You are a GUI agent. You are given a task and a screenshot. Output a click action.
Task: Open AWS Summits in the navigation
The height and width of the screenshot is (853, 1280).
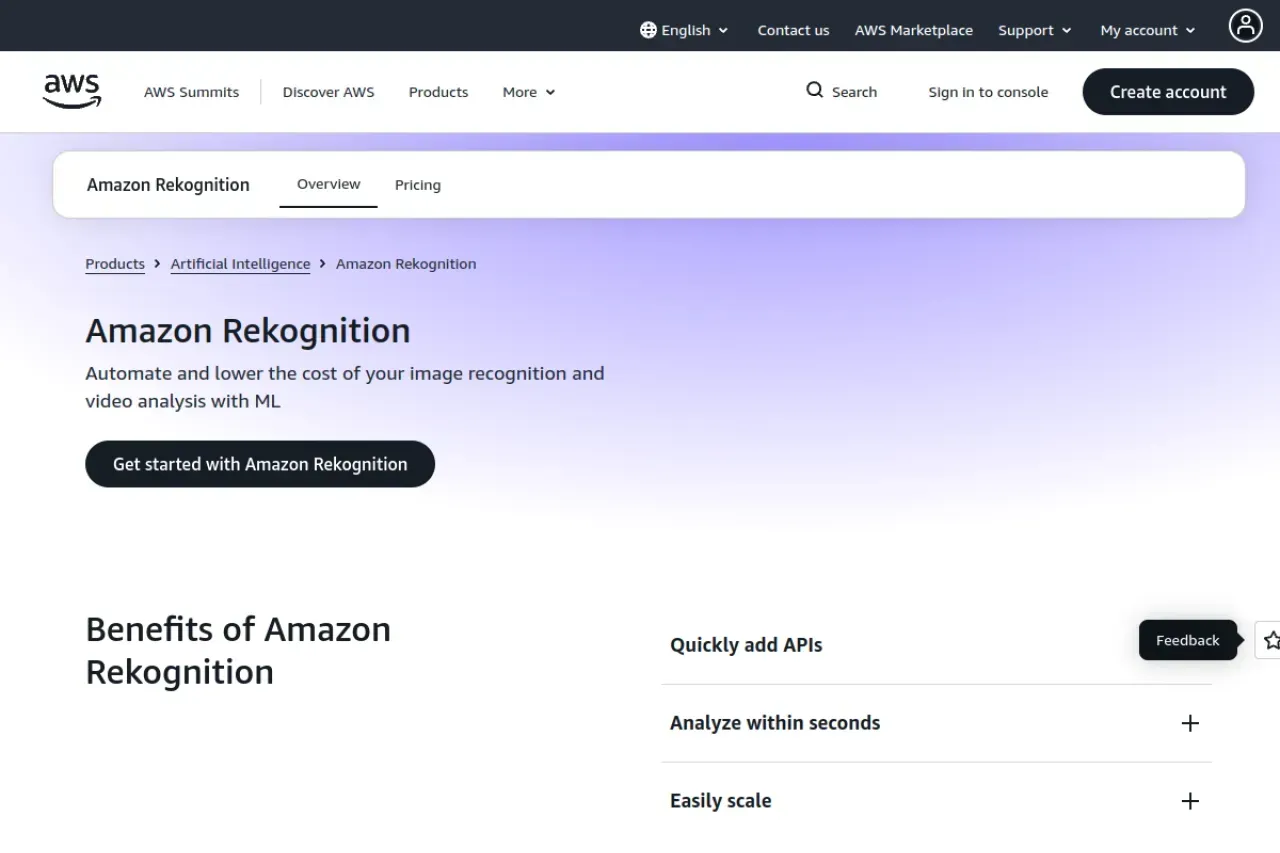coord(191,92)
